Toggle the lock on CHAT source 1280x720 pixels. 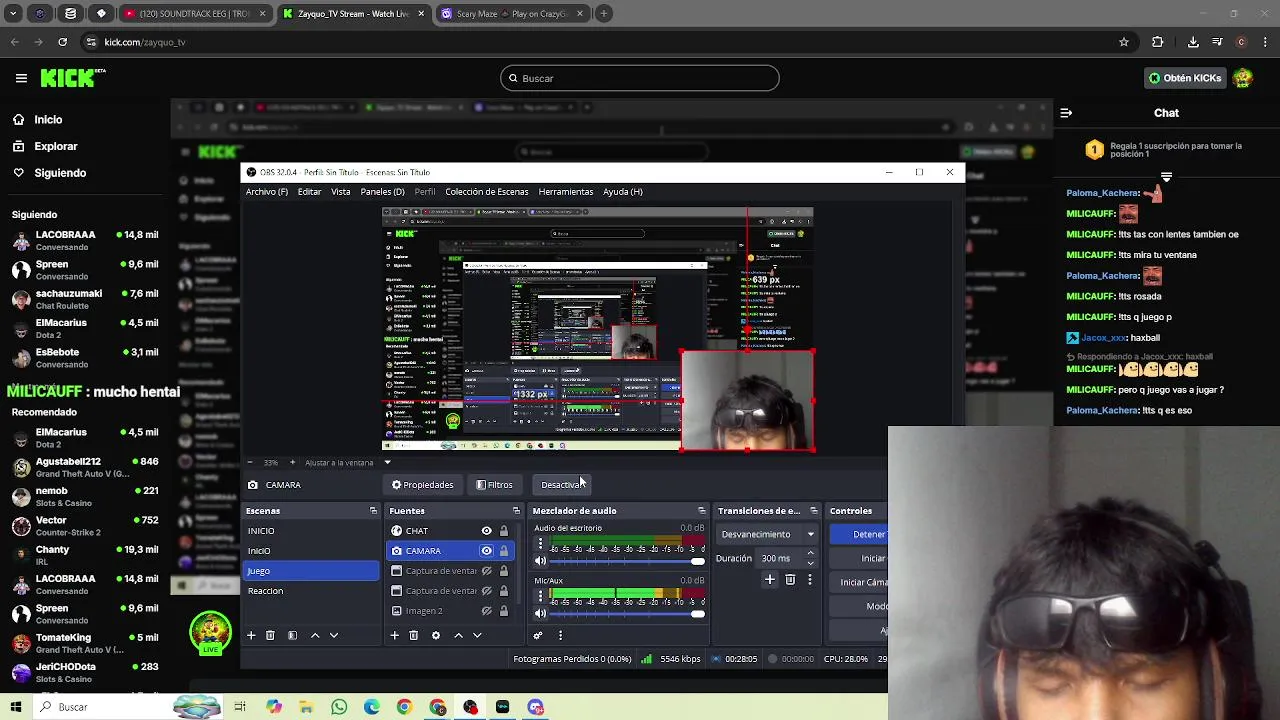click(x=504, y=531)
